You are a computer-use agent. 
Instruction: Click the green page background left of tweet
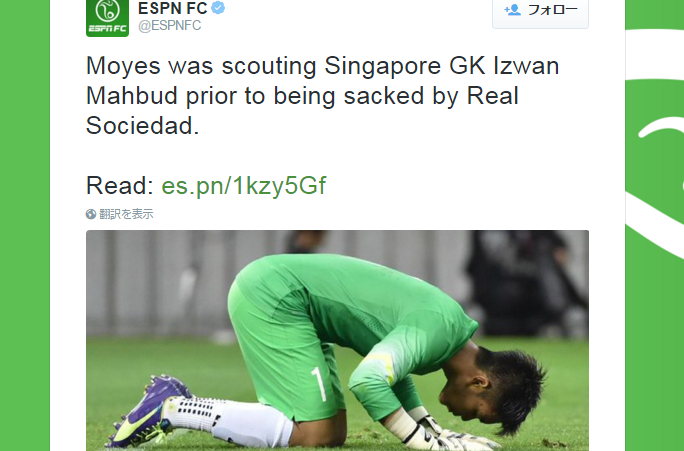tap(25, 226)
